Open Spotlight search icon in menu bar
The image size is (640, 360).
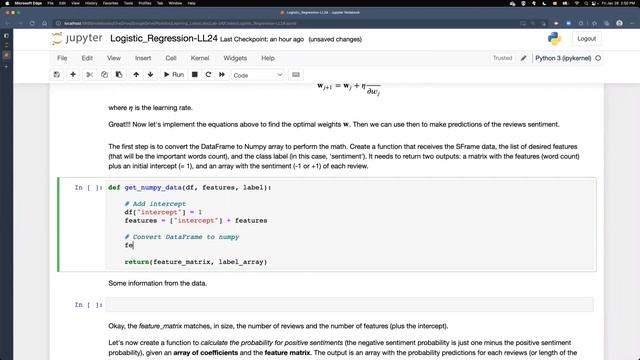586,3
